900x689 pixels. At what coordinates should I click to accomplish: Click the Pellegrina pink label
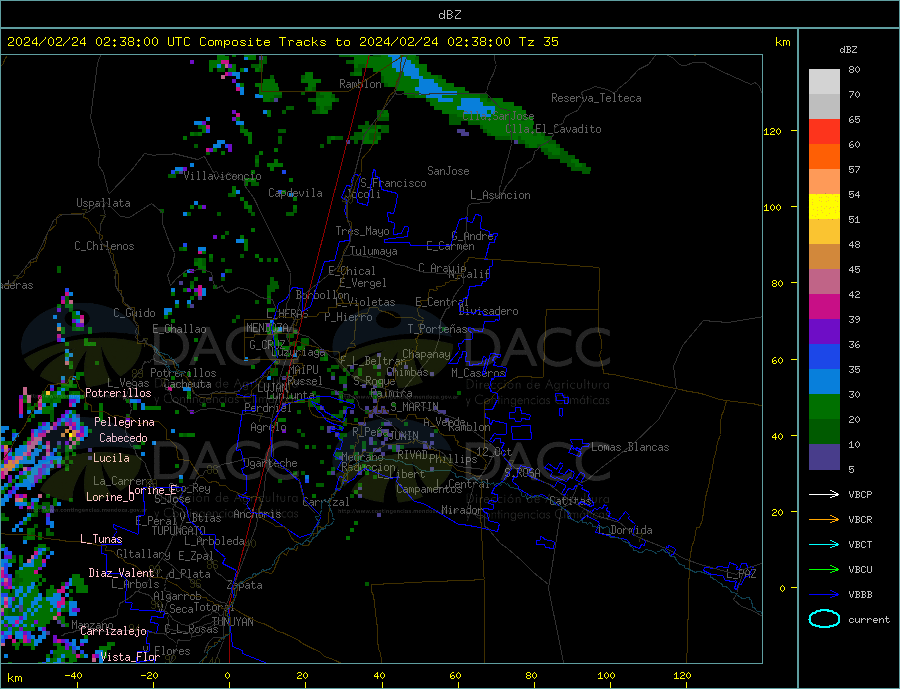click(x=124, y=422)
